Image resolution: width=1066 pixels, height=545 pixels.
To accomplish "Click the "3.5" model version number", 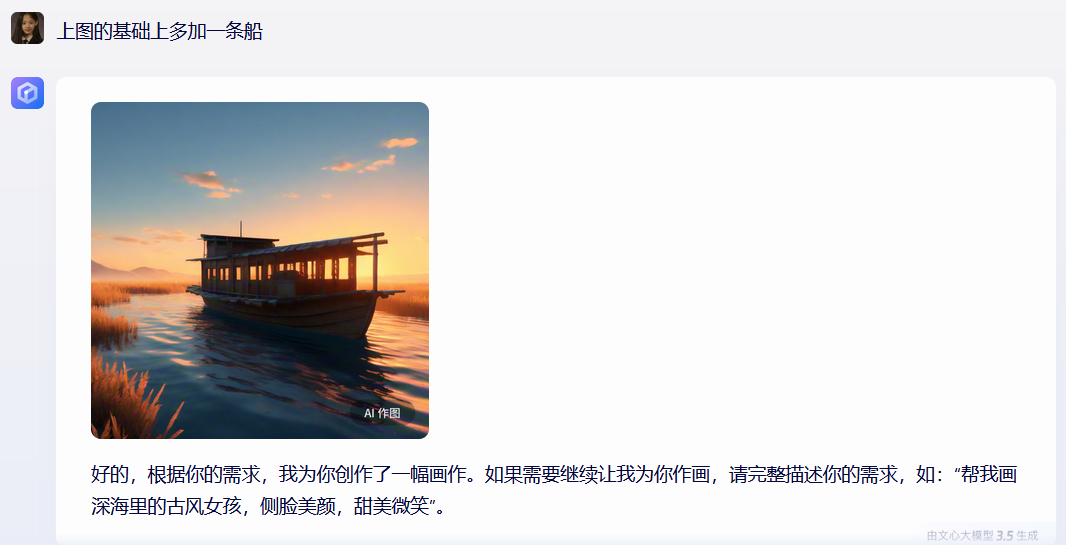I will (x=1005, y=535).
